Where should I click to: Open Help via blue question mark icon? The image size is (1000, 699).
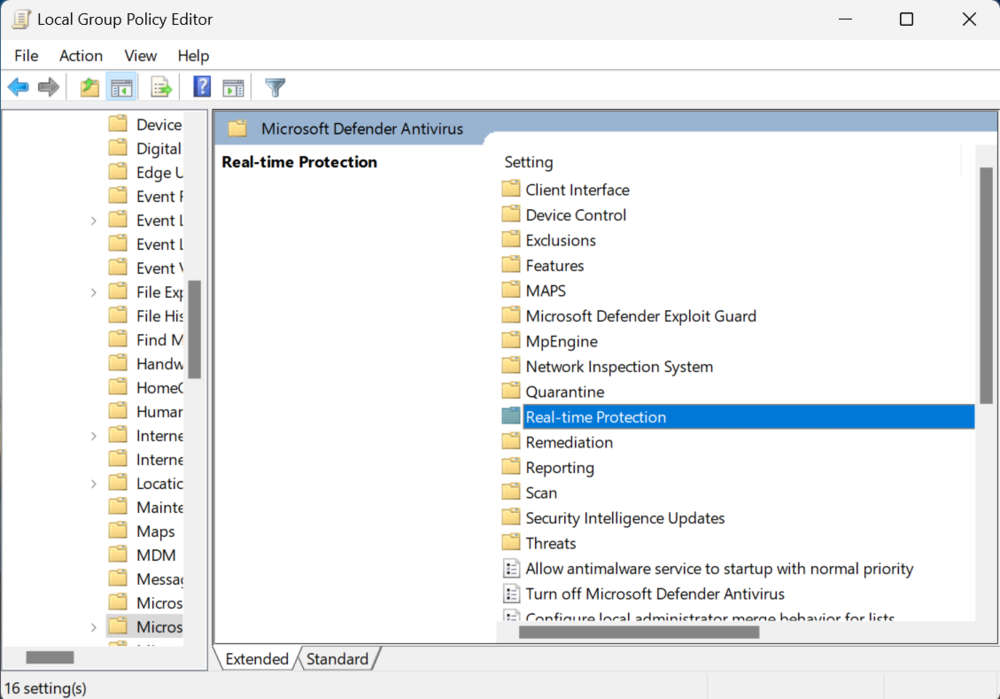(202, 87)
